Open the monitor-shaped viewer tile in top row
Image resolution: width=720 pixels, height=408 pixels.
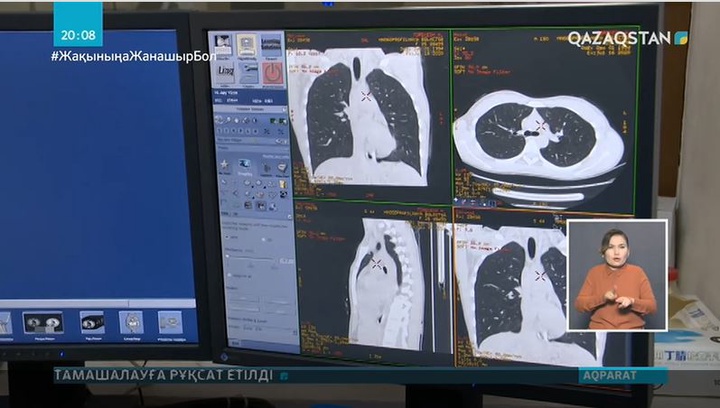(x=247, y=45)
